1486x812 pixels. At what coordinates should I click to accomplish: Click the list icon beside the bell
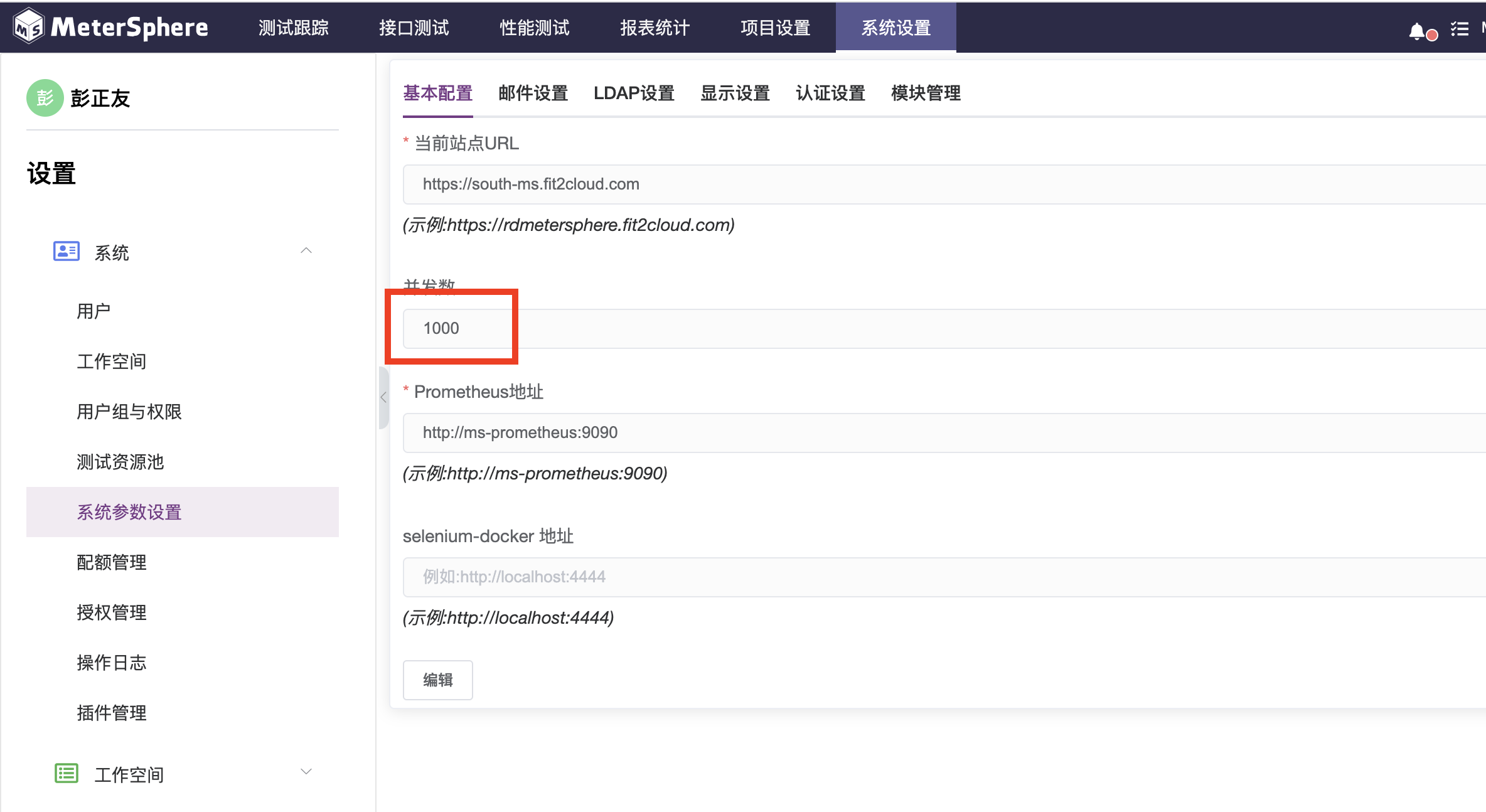pos(1460,28)
